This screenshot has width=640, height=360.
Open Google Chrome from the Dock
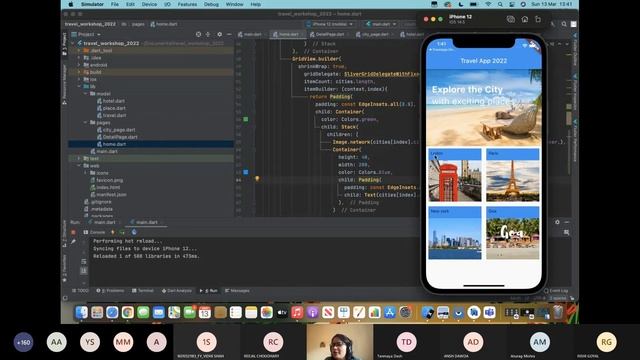tap(128, 312)
